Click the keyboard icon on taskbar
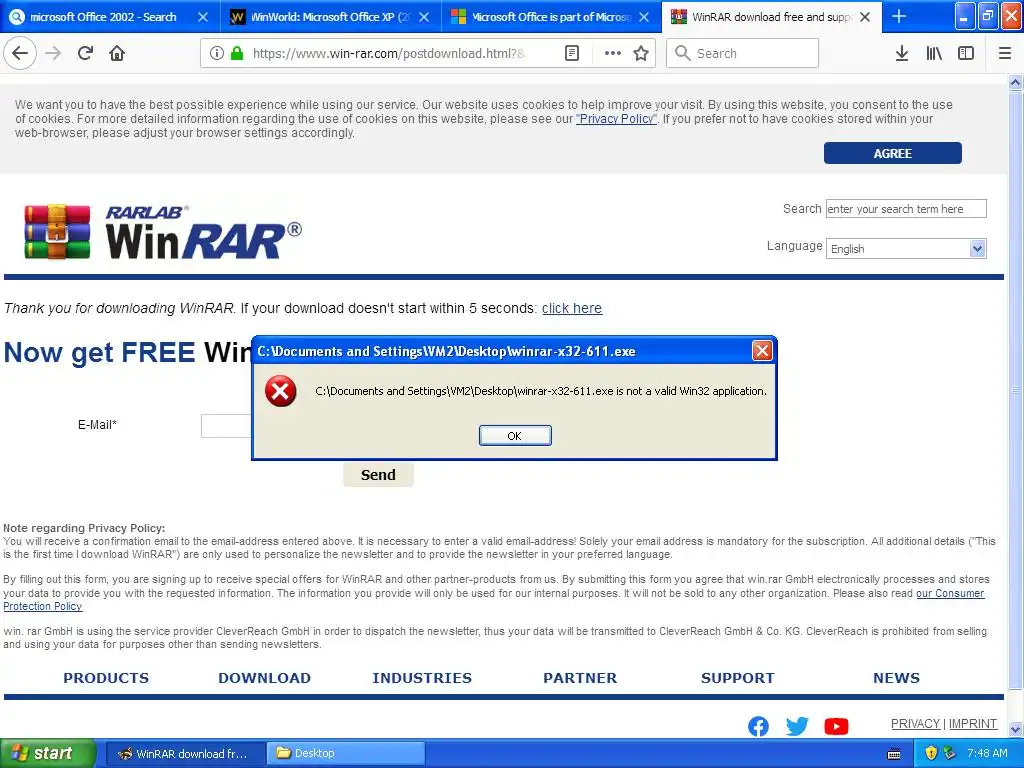Screen dimensions: 1024x768 pyautogui.click(x=894, y=754)
